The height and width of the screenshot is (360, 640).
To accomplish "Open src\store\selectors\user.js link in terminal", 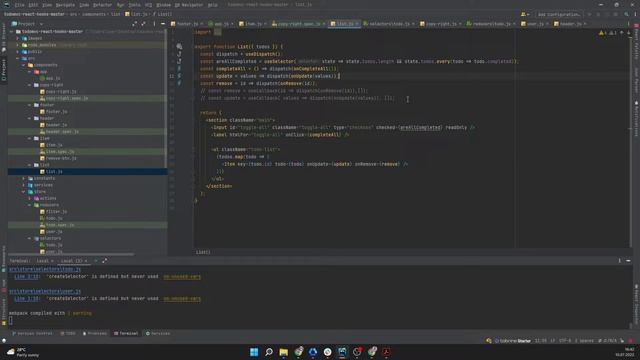I will [45, 291].
